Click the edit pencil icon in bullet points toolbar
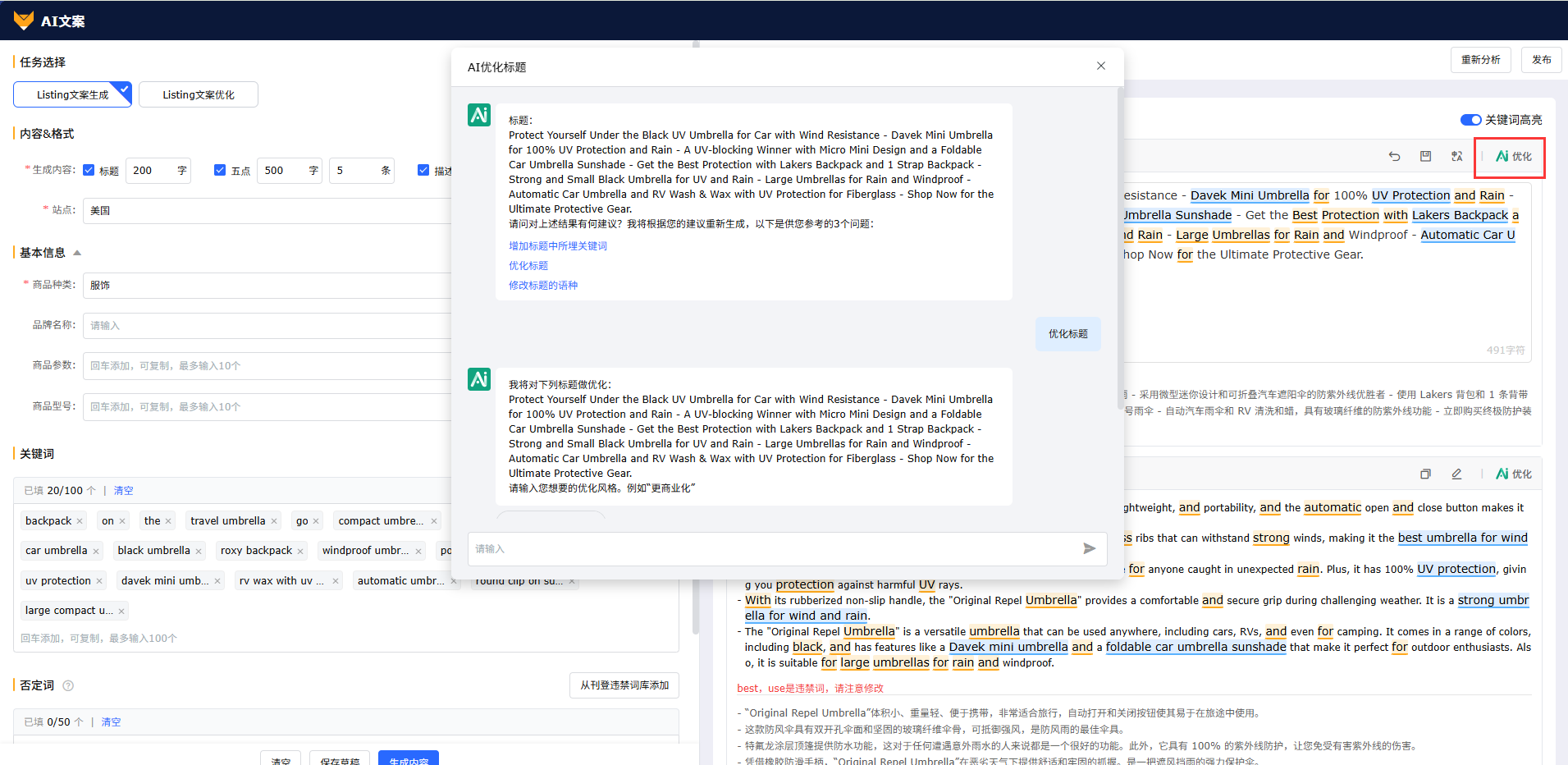The height and width of the screenshot is (765, 1568). (1456, 474)
